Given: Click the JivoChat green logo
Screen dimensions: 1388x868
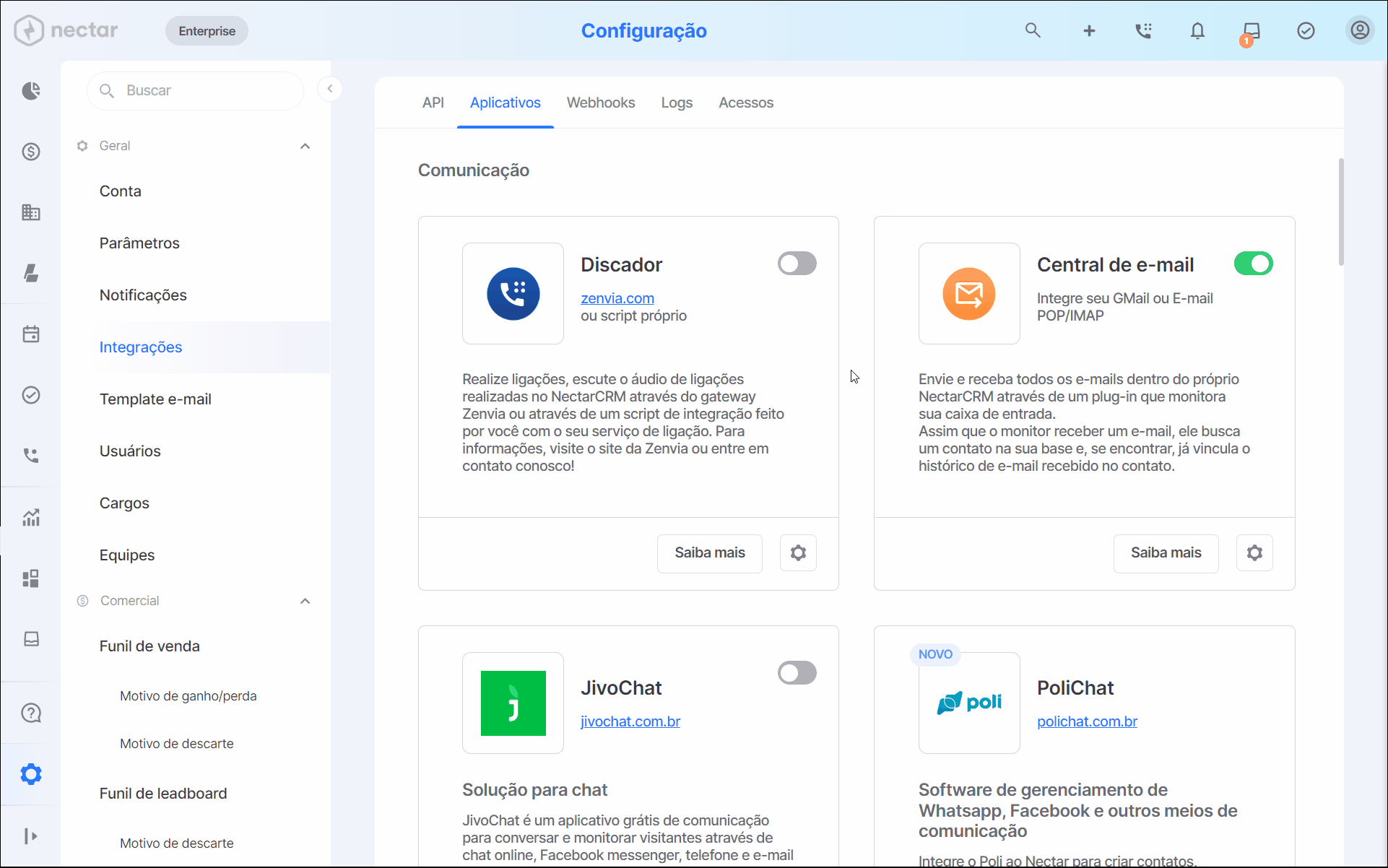Looking at the screenshot, I should click(x=513, y=703).
